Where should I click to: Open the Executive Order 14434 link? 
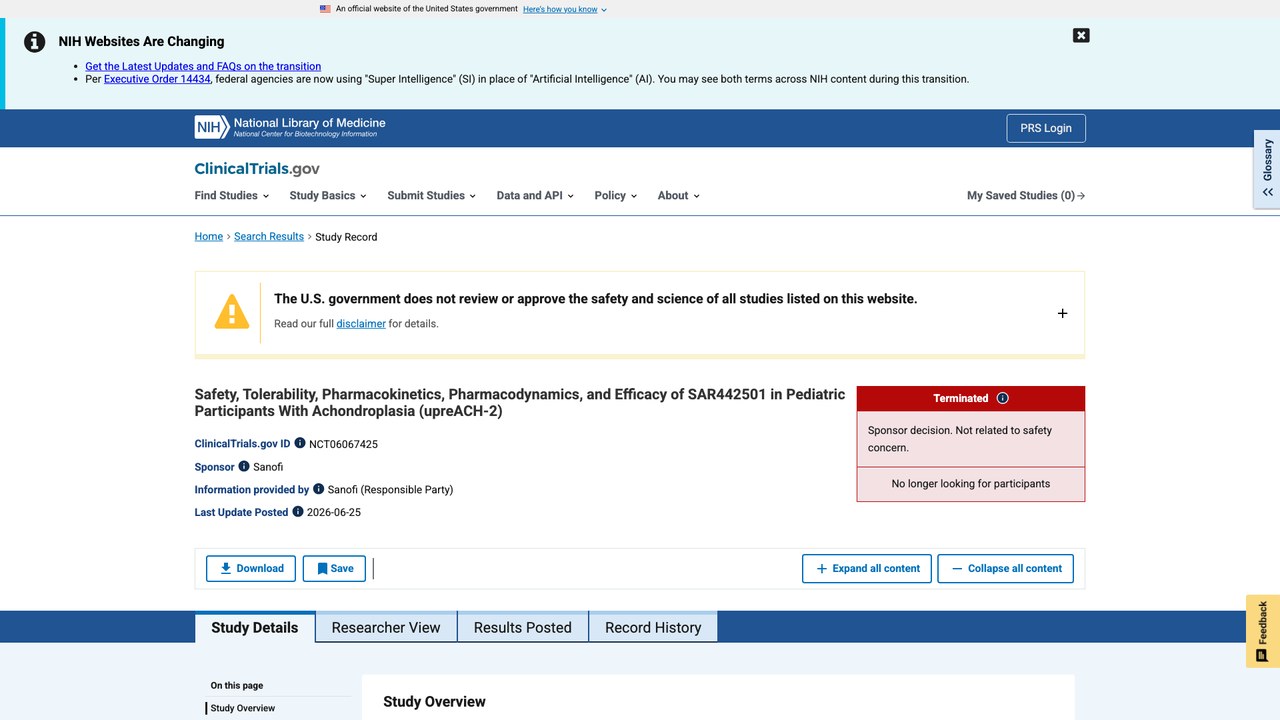click(x=157, y=79)
